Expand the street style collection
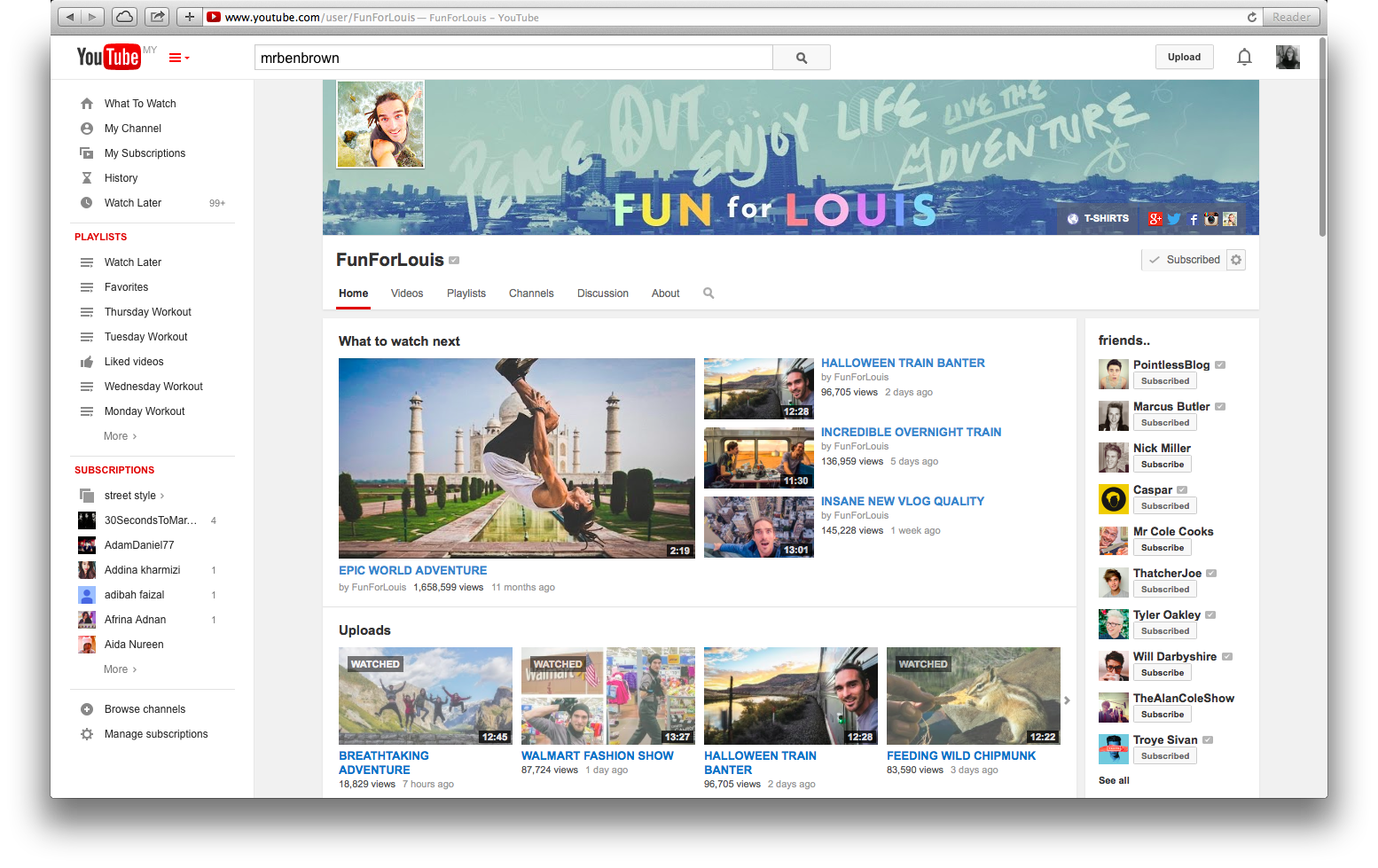Screen dimensions: 1378x868 [x=135, y=496]
